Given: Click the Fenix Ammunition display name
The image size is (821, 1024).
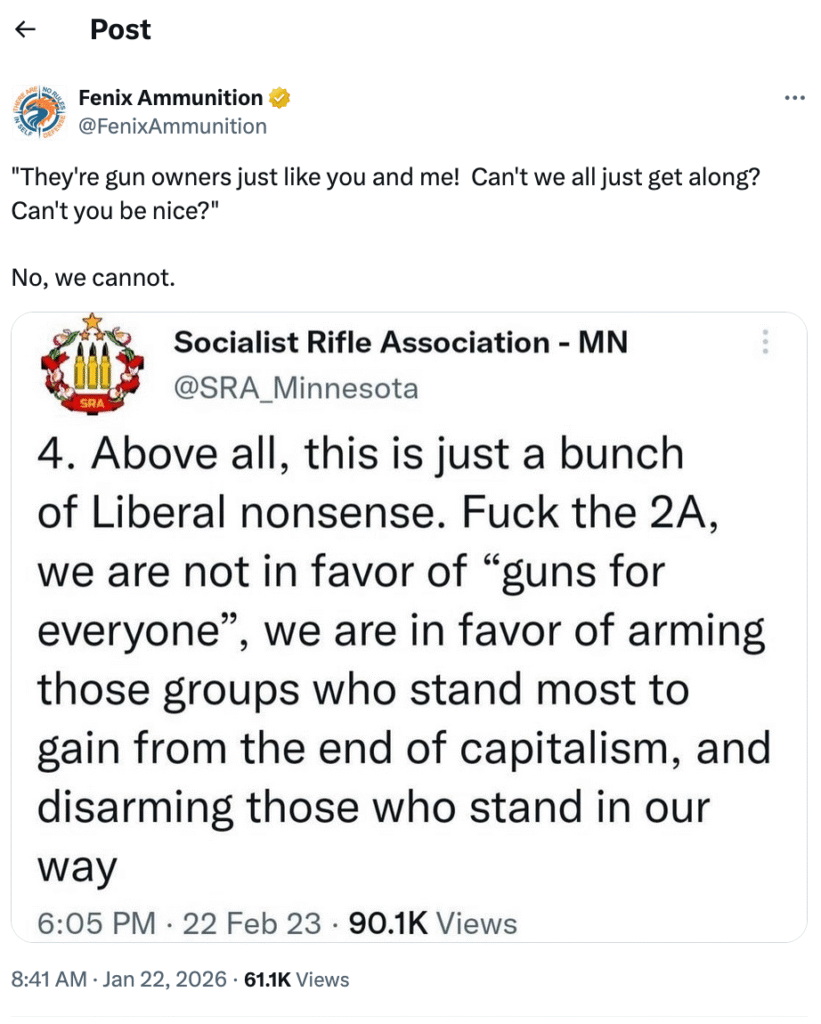Looking at the screenshot, I should [170, 98].
